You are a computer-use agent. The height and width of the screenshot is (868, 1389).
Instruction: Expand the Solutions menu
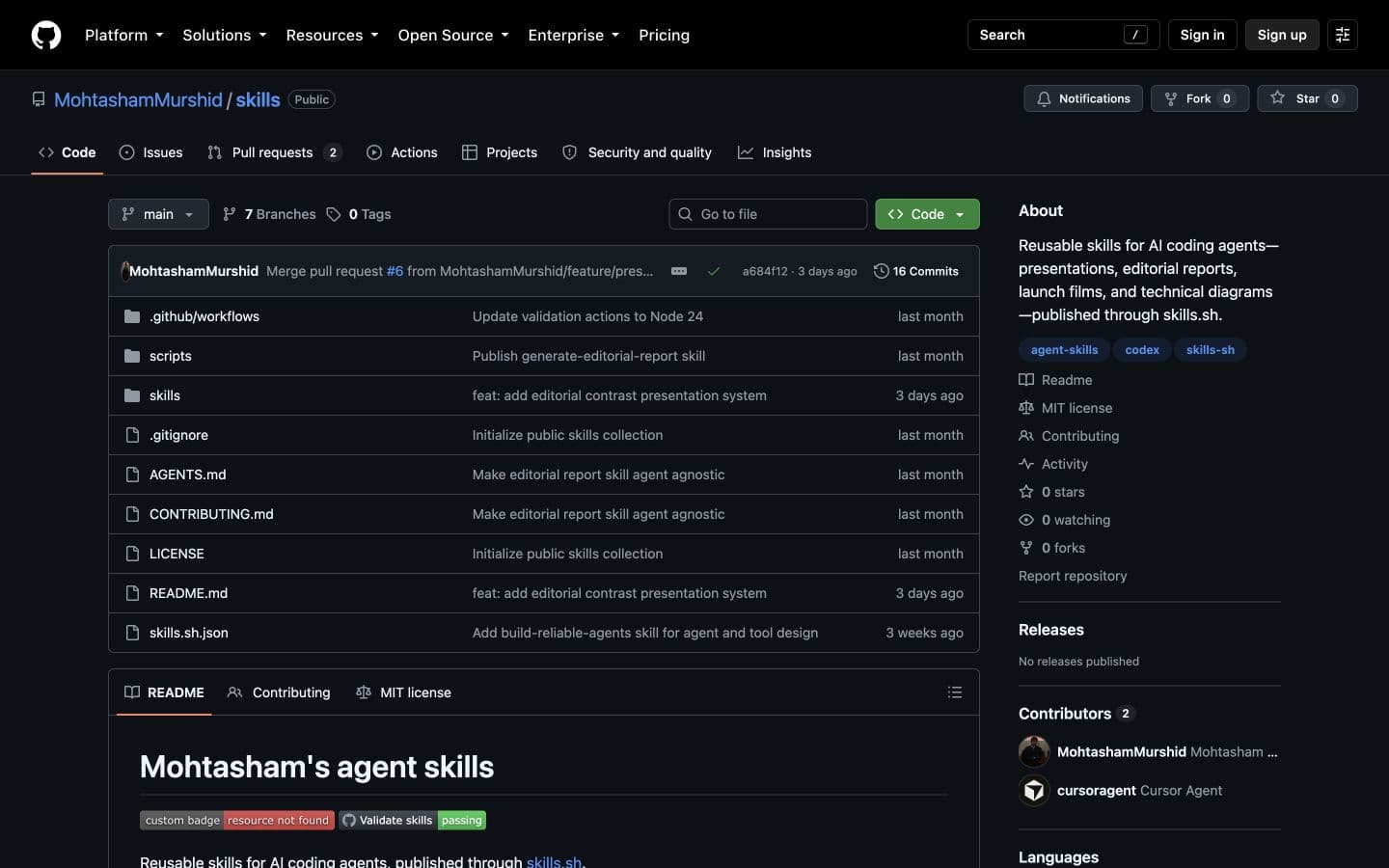(x=225, y=35)
